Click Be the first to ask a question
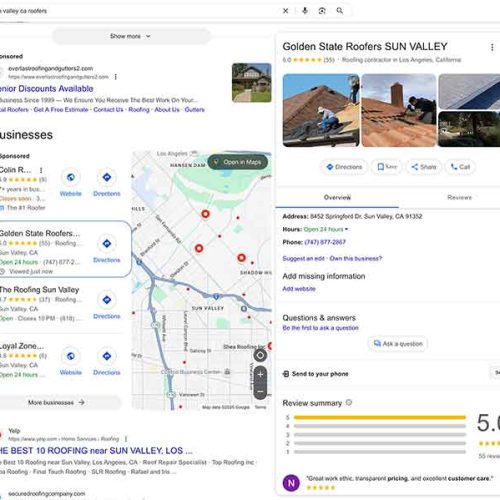 (x=321, y=328)
